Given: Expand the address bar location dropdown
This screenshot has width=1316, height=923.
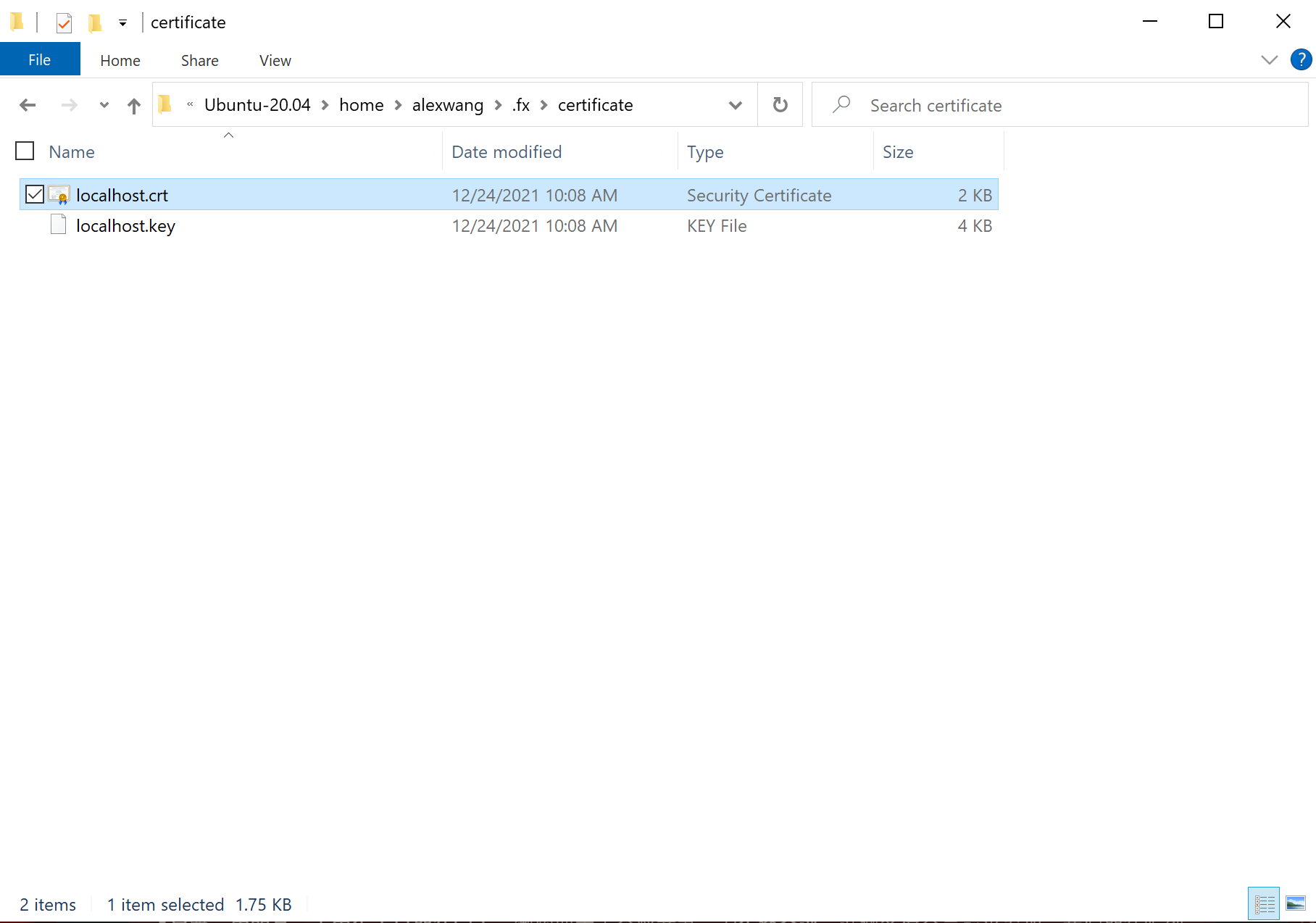Looking at the screenshot, I should click(x=736, y=105).
